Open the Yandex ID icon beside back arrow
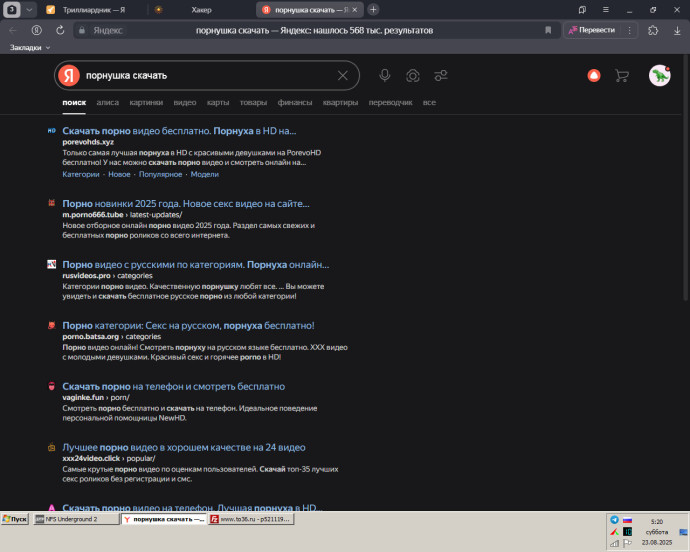Viewport: 690px width, 552px height. click(37, 30)
